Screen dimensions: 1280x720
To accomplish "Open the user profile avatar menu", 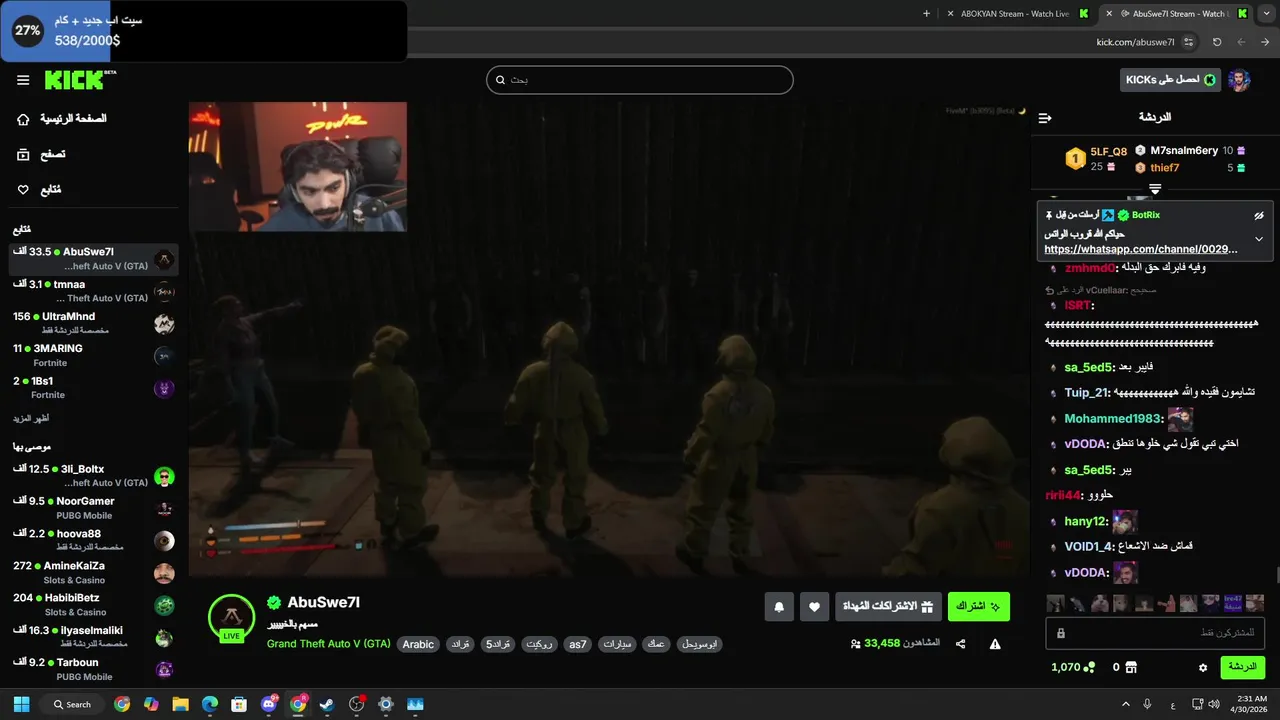I will pyautogui.click(x=1239, y=80).
